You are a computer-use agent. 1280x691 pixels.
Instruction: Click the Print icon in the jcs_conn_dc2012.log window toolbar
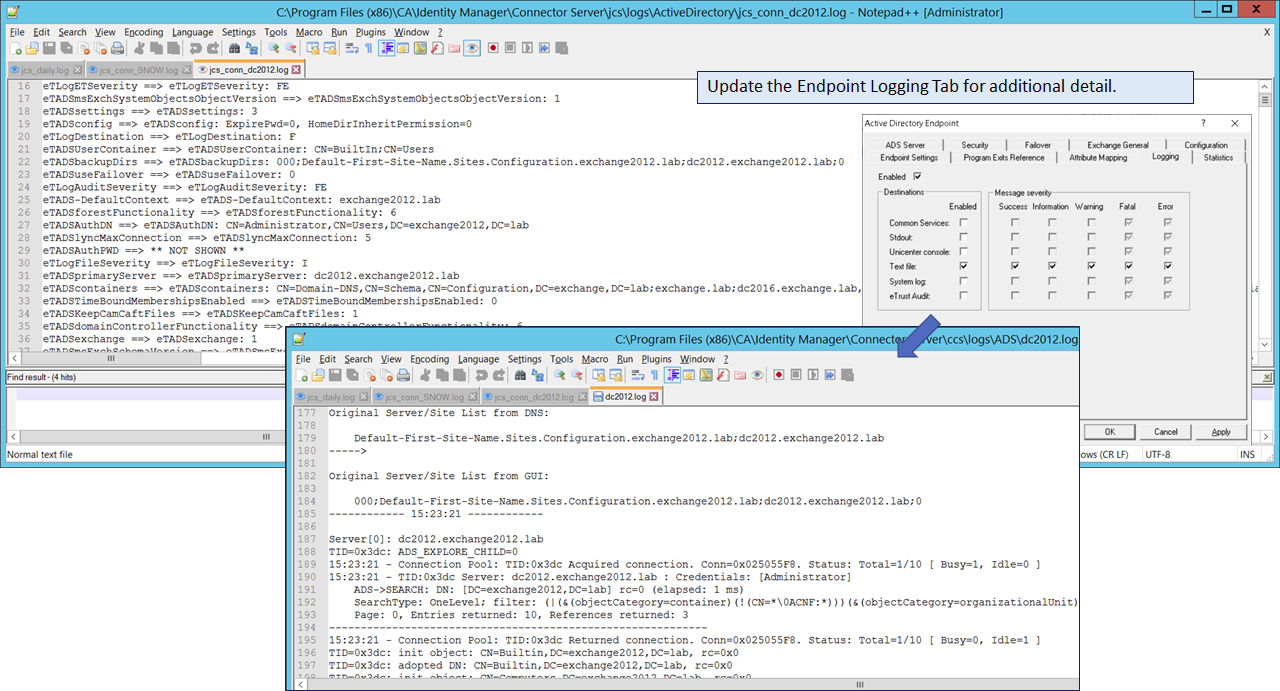pos(117,48)
